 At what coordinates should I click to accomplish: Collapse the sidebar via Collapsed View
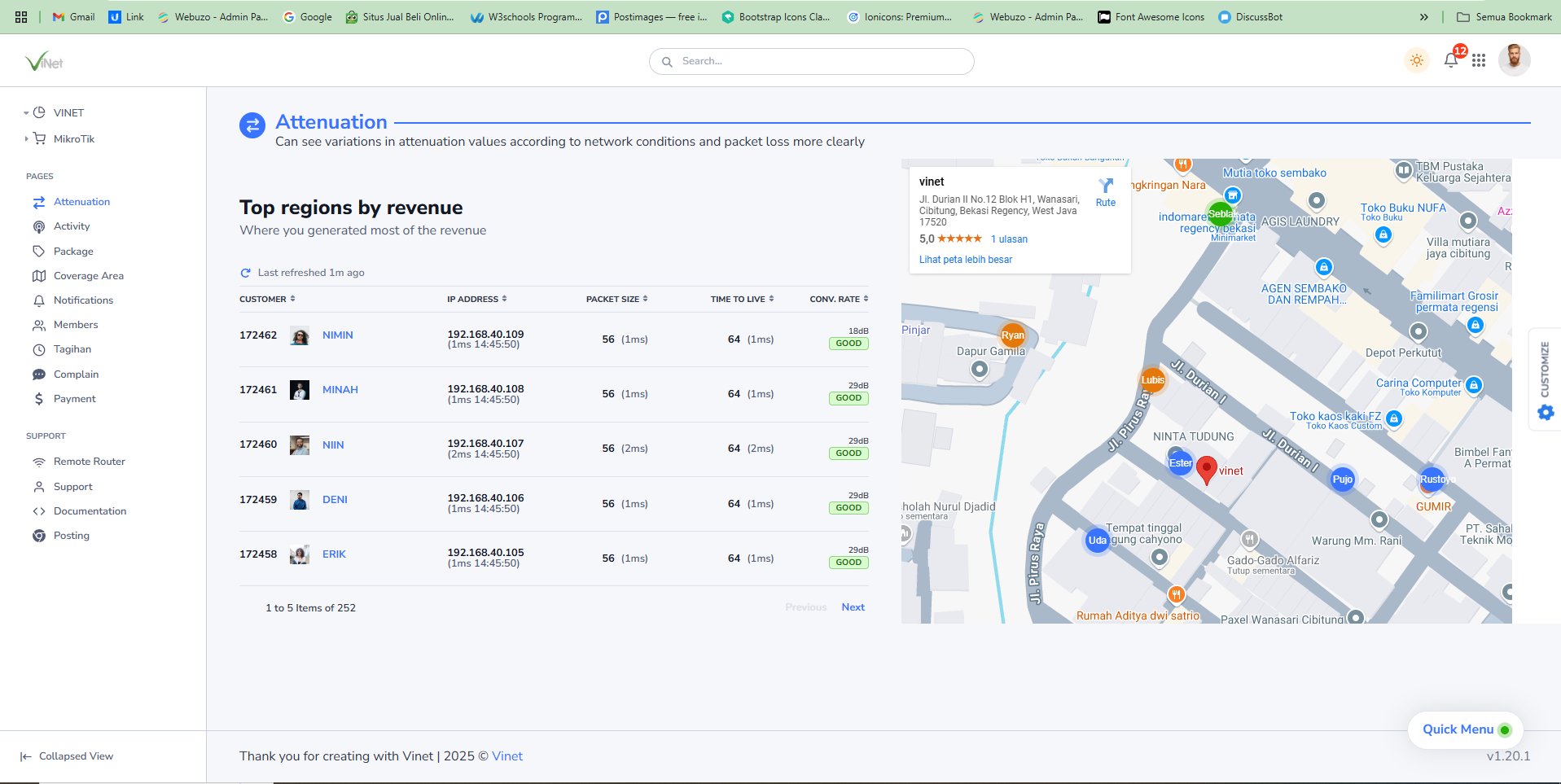pos(67,756)
